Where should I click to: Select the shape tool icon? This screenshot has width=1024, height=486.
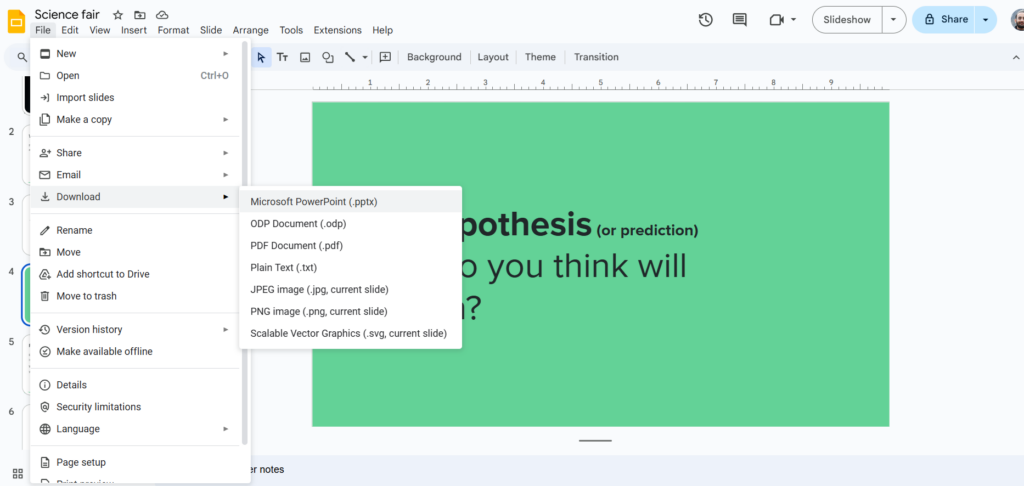tap(327, 57)
